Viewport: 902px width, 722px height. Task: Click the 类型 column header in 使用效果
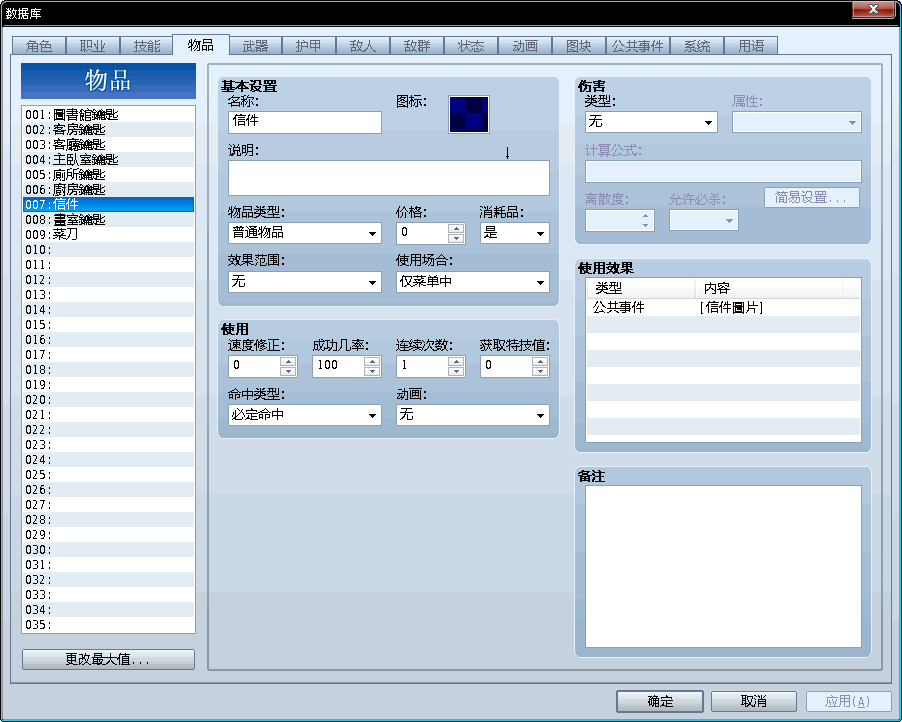click(641, 288)
